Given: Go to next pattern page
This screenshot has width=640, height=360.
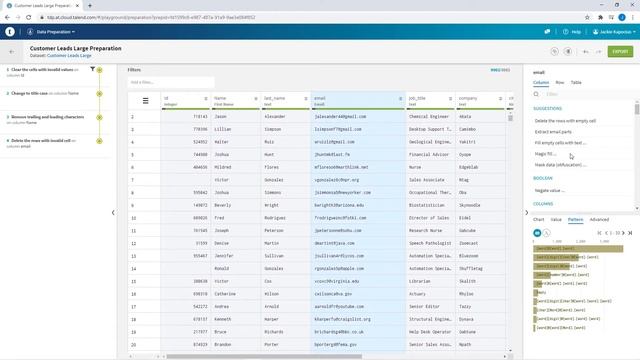Looking at the screenshot, I should click(x=623, y=233).
